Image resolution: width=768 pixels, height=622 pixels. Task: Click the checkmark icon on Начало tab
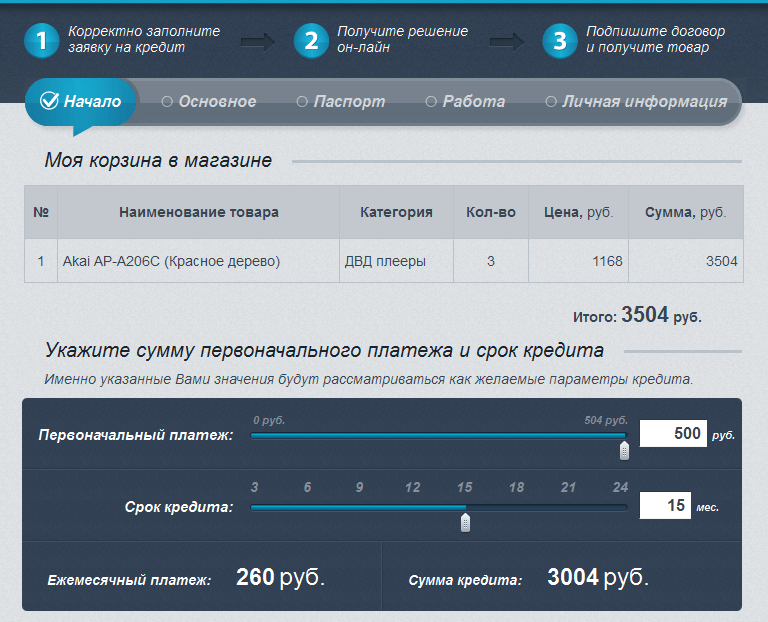49,101
